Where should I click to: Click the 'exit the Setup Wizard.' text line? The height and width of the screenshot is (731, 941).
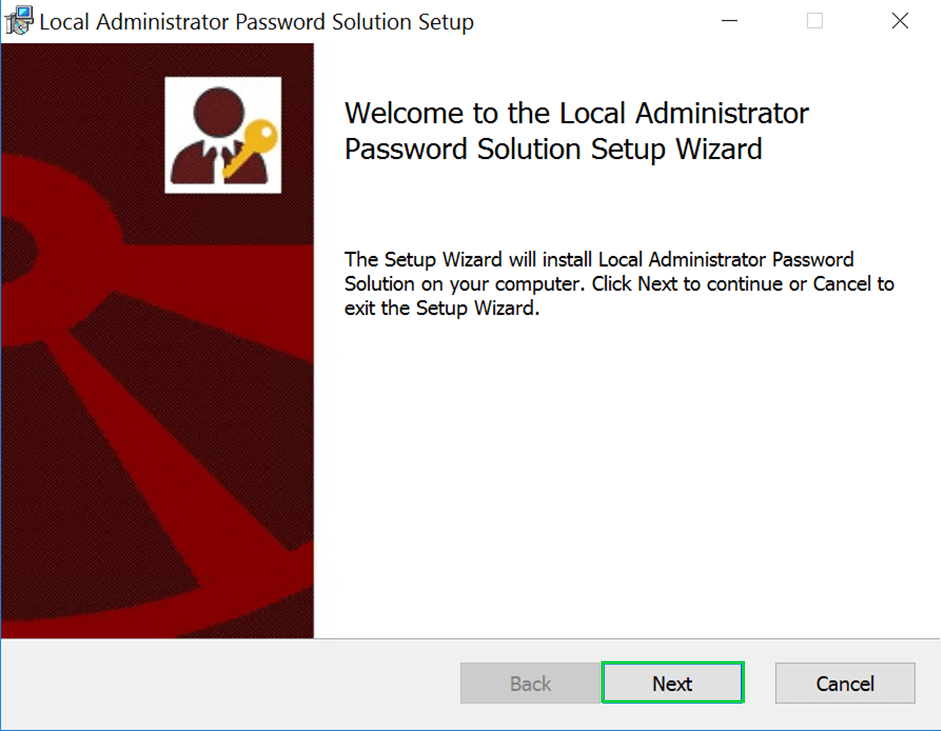[441, 308]
